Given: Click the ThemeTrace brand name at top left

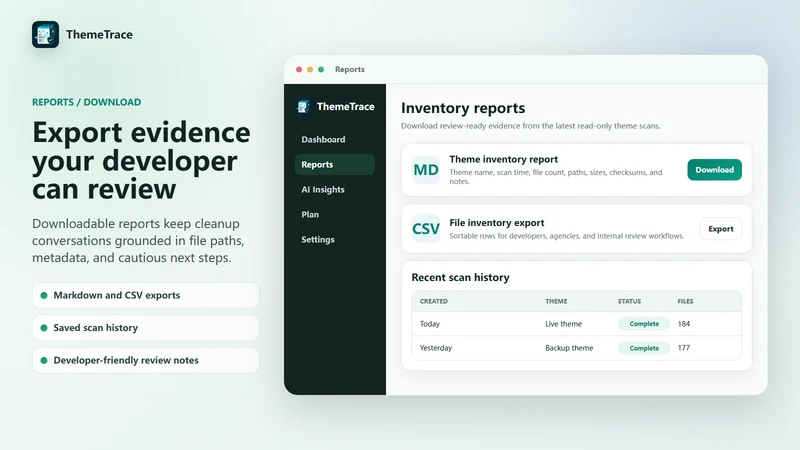Looking at the screenshot, I should (99, 34).
